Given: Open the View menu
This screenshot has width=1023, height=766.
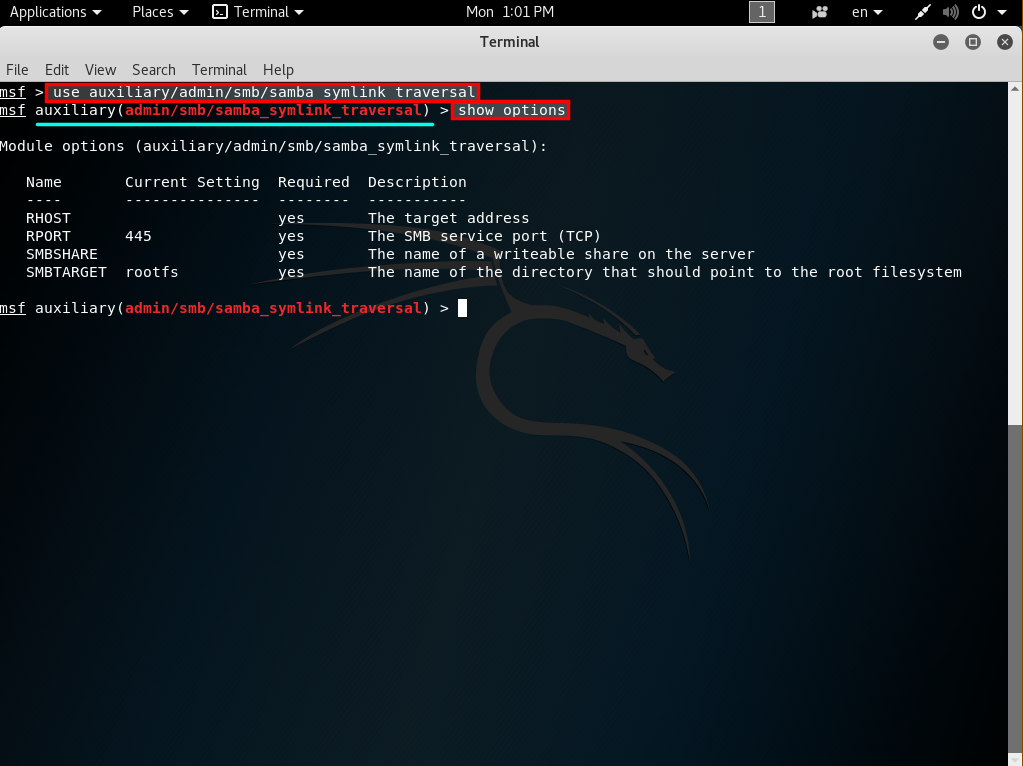Looking at the screenshot, I should point(100,70).
